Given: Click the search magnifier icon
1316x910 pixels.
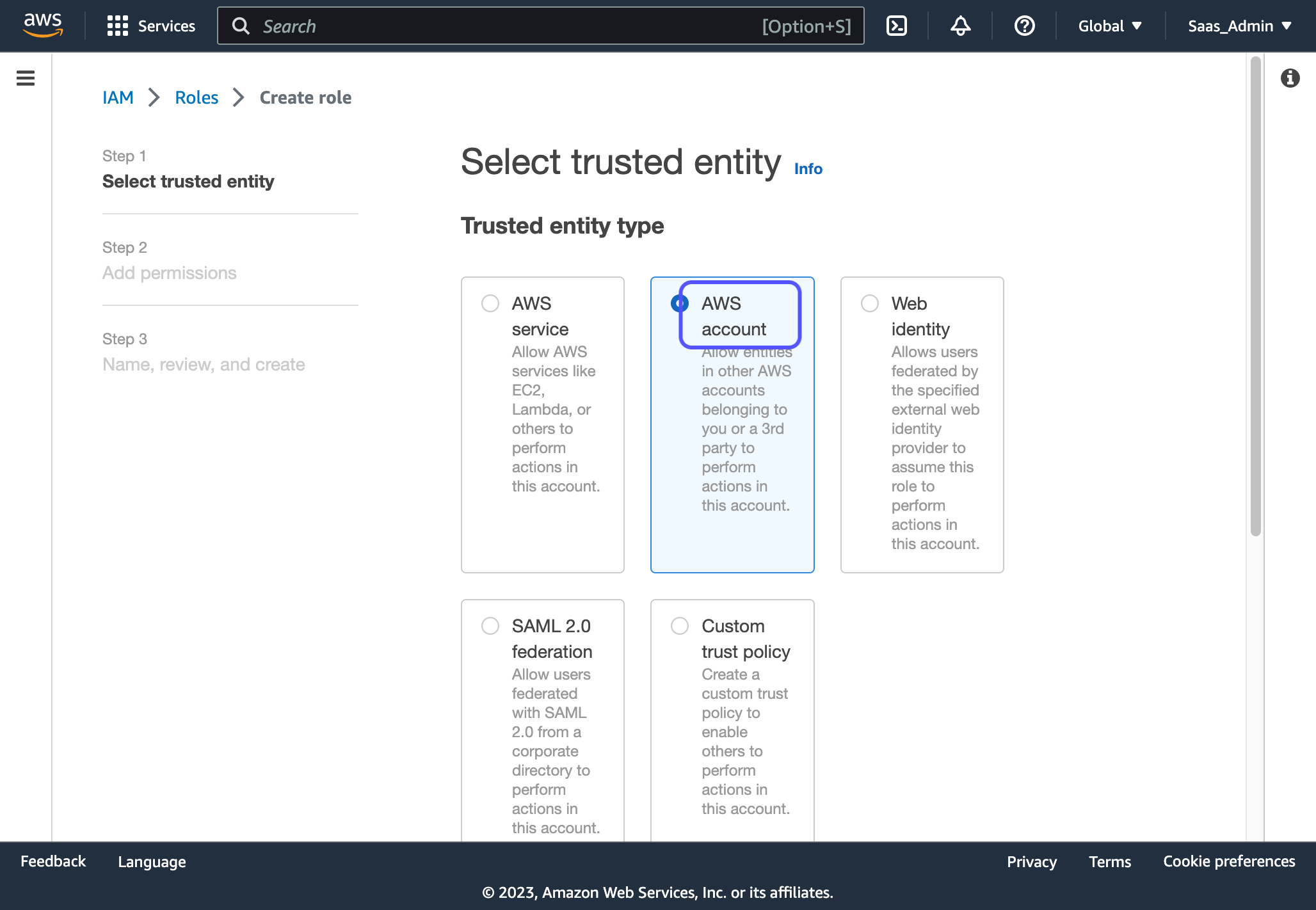Looking at the screenshot, I should click(241, 26).
